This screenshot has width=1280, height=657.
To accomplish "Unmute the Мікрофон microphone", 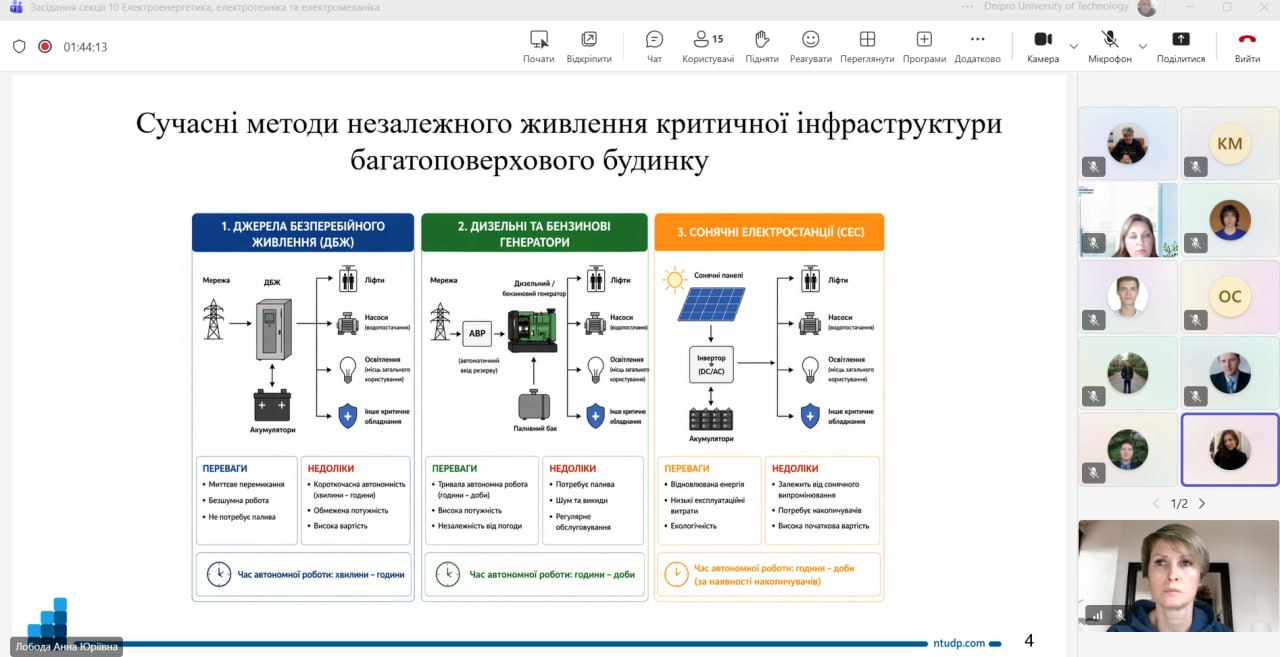I will point(1110,45).
